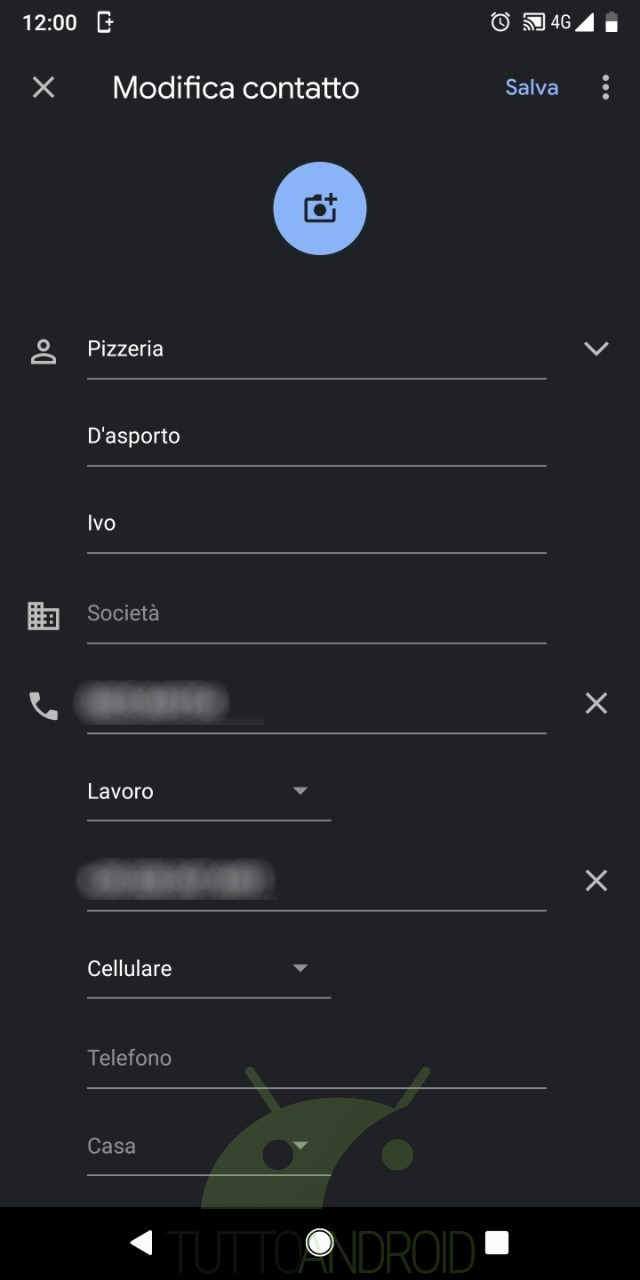Remove the first phone number
This screenshot has height=1280, width=640.
tap(596, 704)
